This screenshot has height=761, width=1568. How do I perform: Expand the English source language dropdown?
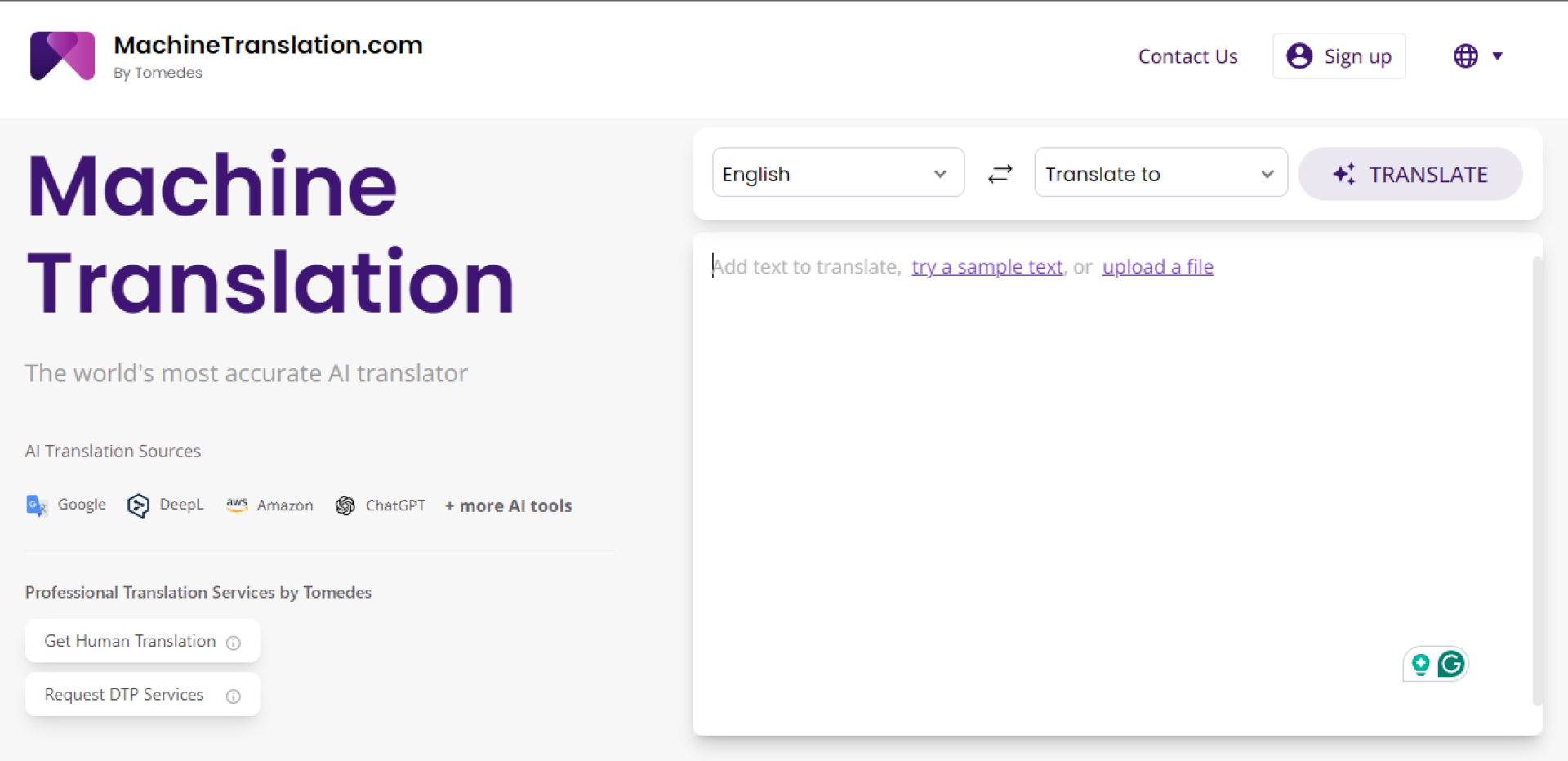(838, 172)
